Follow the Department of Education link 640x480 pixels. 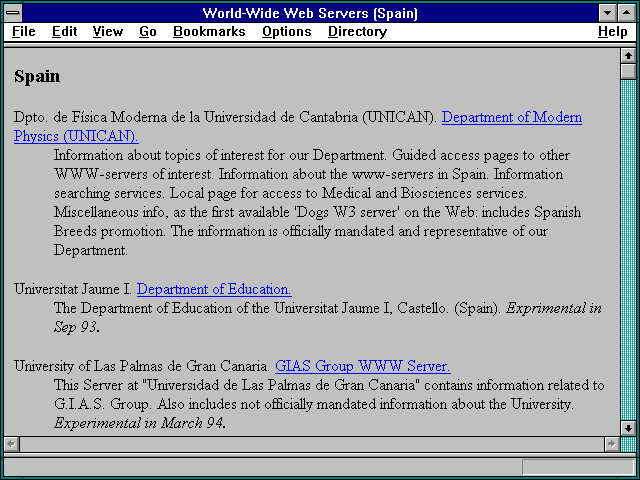tap(214, 289)
